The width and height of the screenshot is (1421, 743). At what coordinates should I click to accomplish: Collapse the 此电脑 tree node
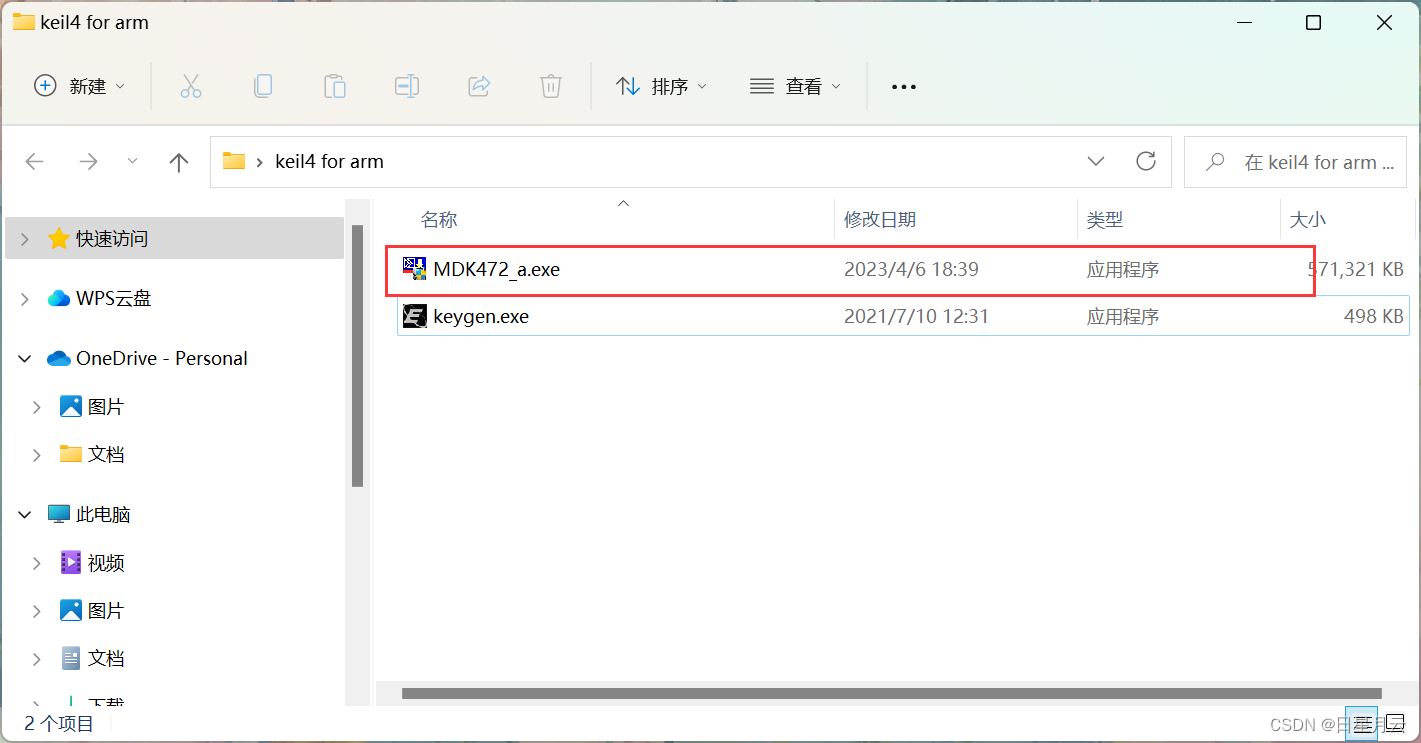(25, 514)
